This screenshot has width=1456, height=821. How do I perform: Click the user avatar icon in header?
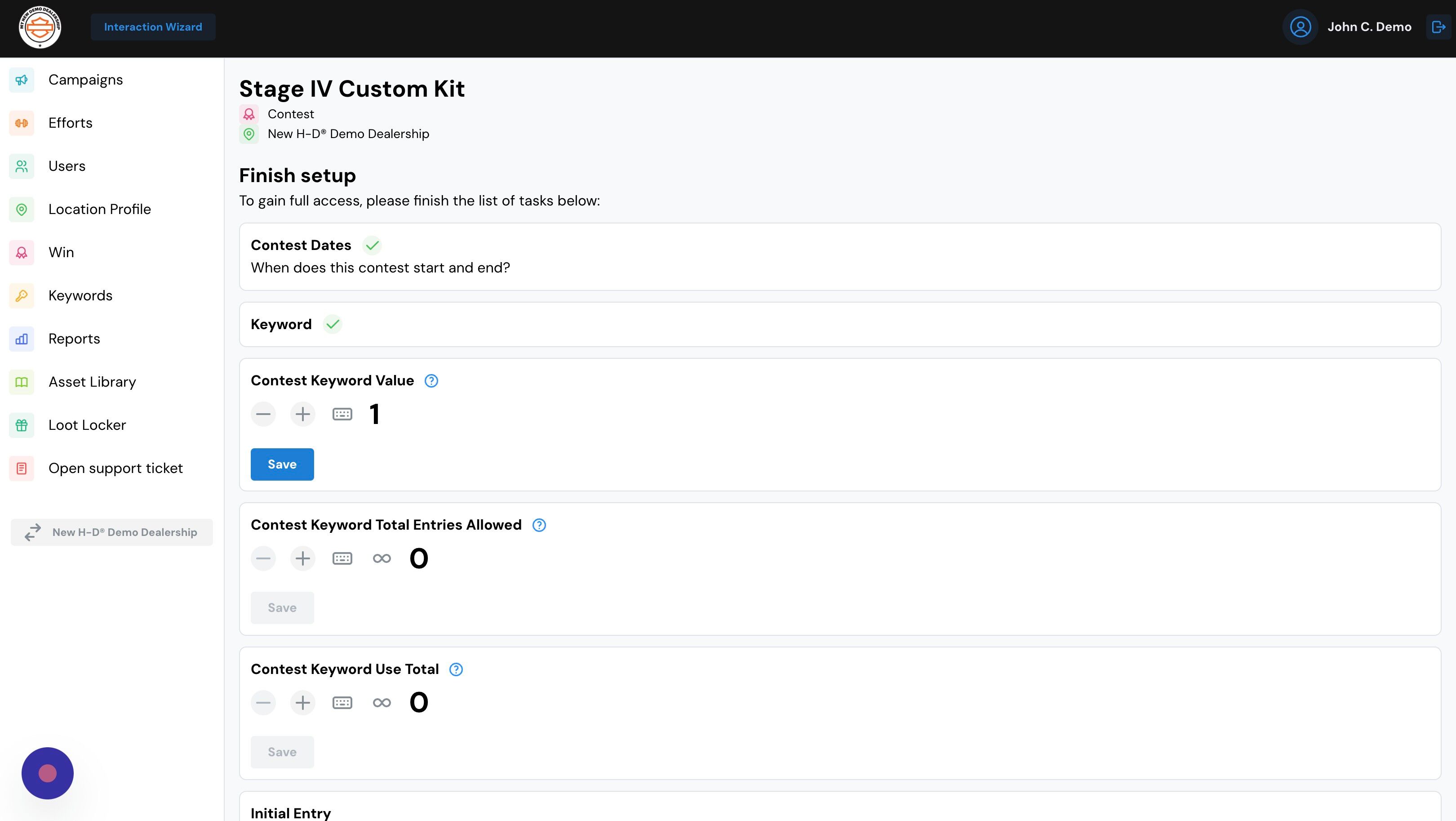pyautogui.click(x=1301, y=27)
